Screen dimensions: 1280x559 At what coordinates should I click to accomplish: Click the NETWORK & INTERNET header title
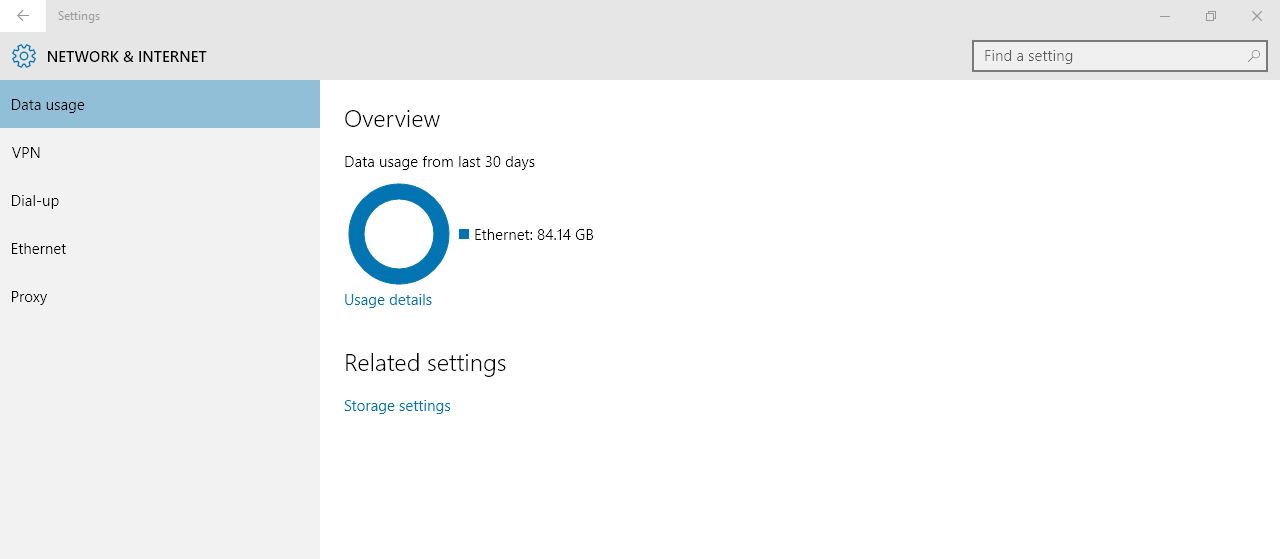pos(126,57)
